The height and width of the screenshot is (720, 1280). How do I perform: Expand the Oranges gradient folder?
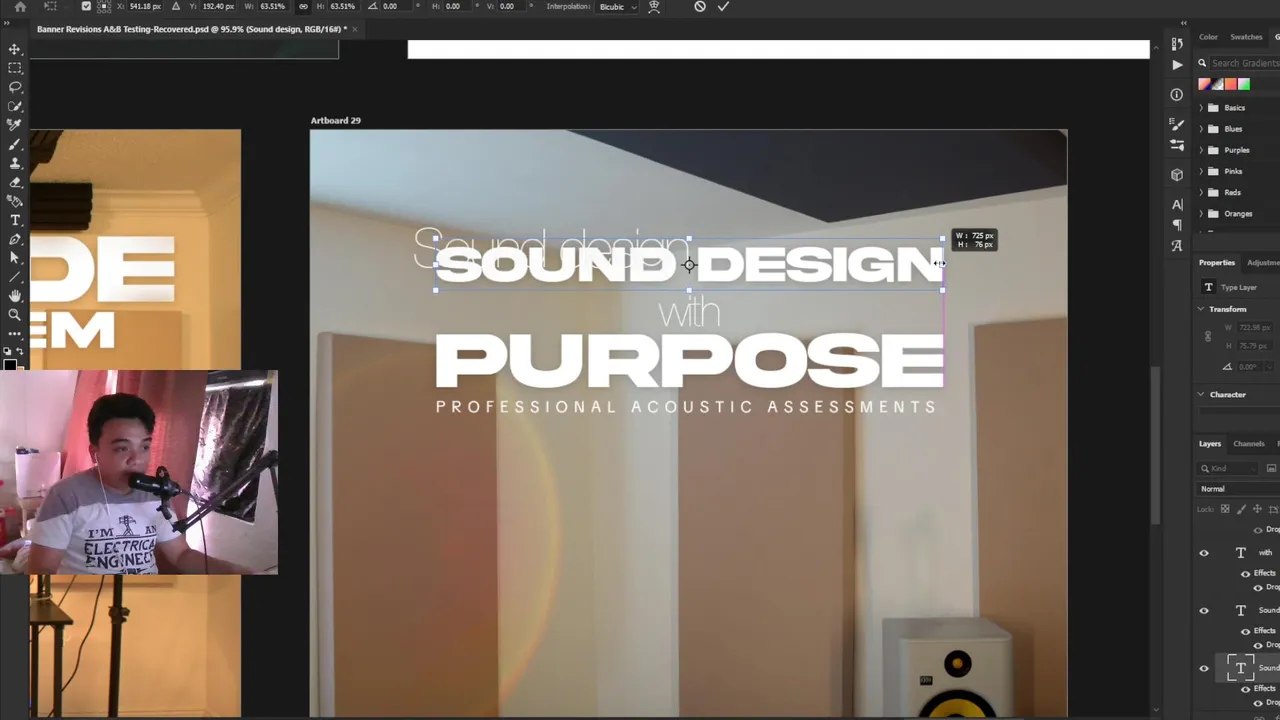[1201, 214]
